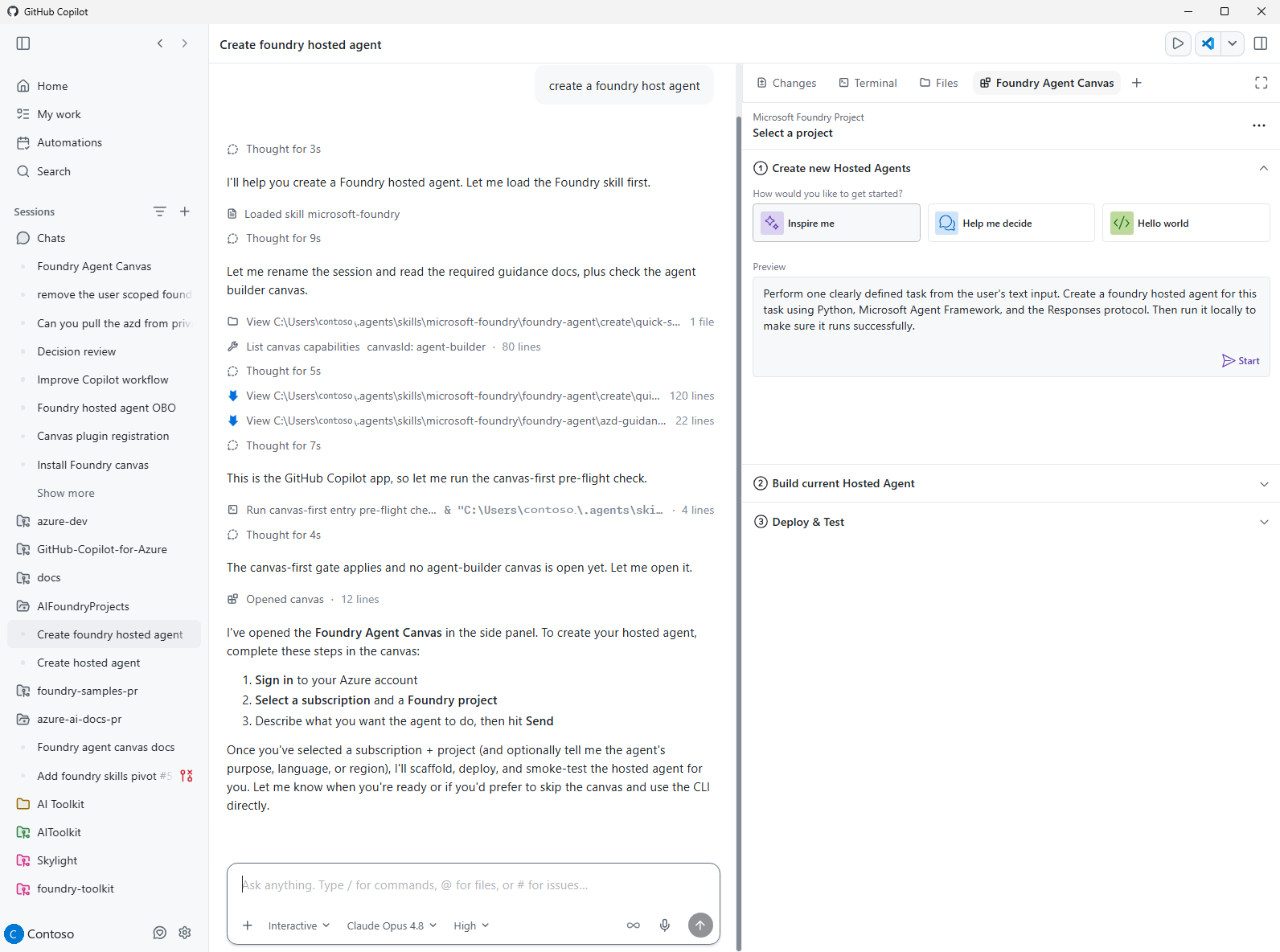Switch to the Changes tab
Screen dimensions: 1280x952
786,83
